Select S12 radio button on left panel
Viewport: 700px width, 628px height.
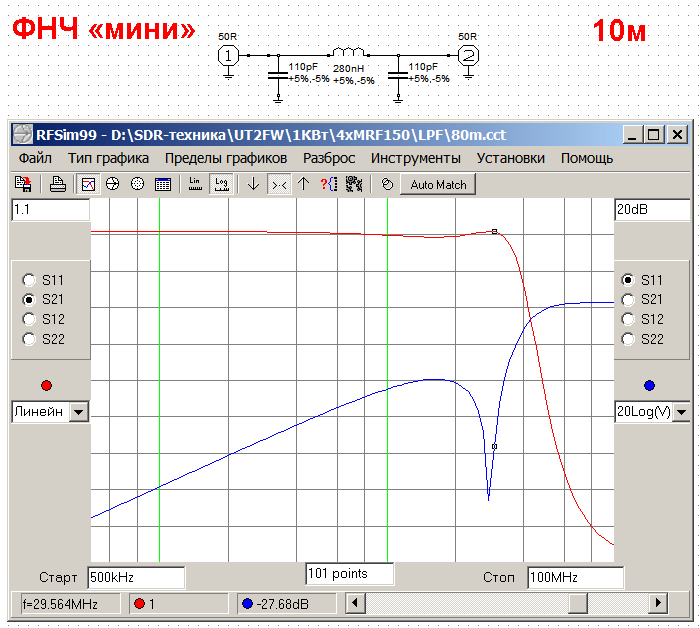(29, 319)
